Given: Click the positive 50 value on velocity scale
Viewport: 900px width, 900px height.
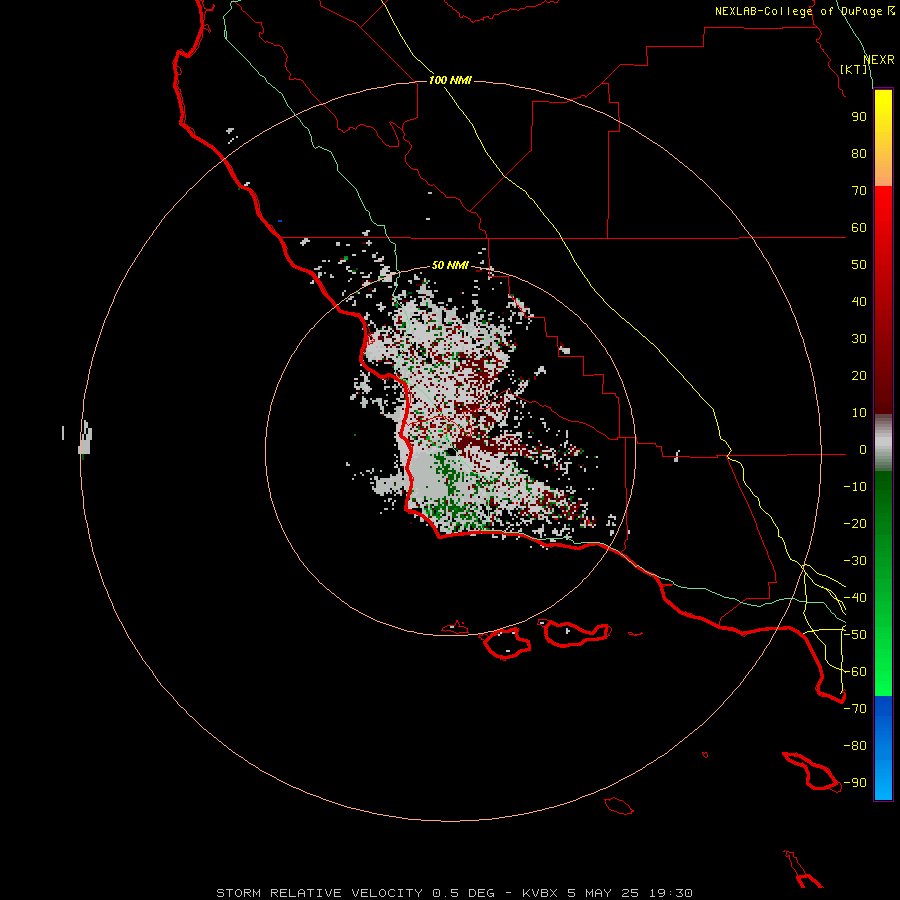Looking at the screenshot, I should [x=859, y=265].
